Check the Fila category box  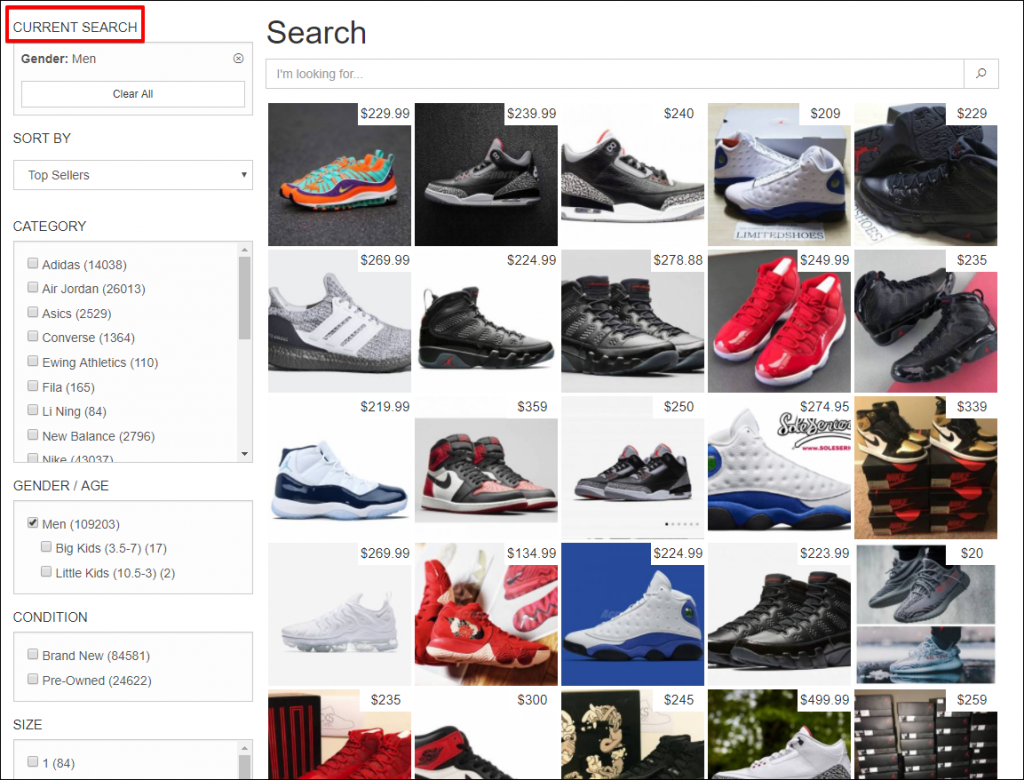pyautogui.click(x=32, y=386)
